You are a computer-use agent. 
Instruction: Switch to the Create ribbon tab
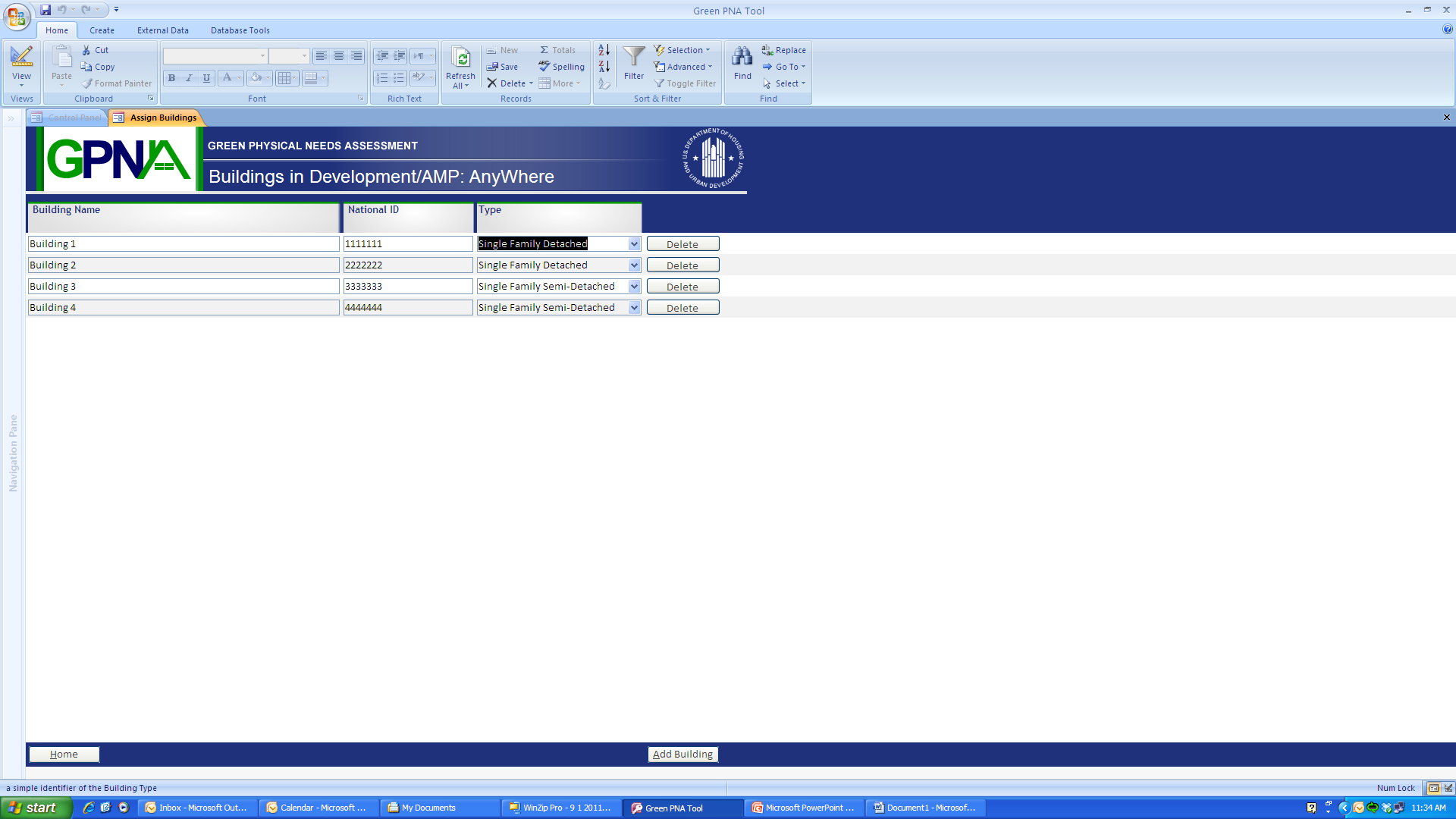pyautogui.click(x=102, y=30)
